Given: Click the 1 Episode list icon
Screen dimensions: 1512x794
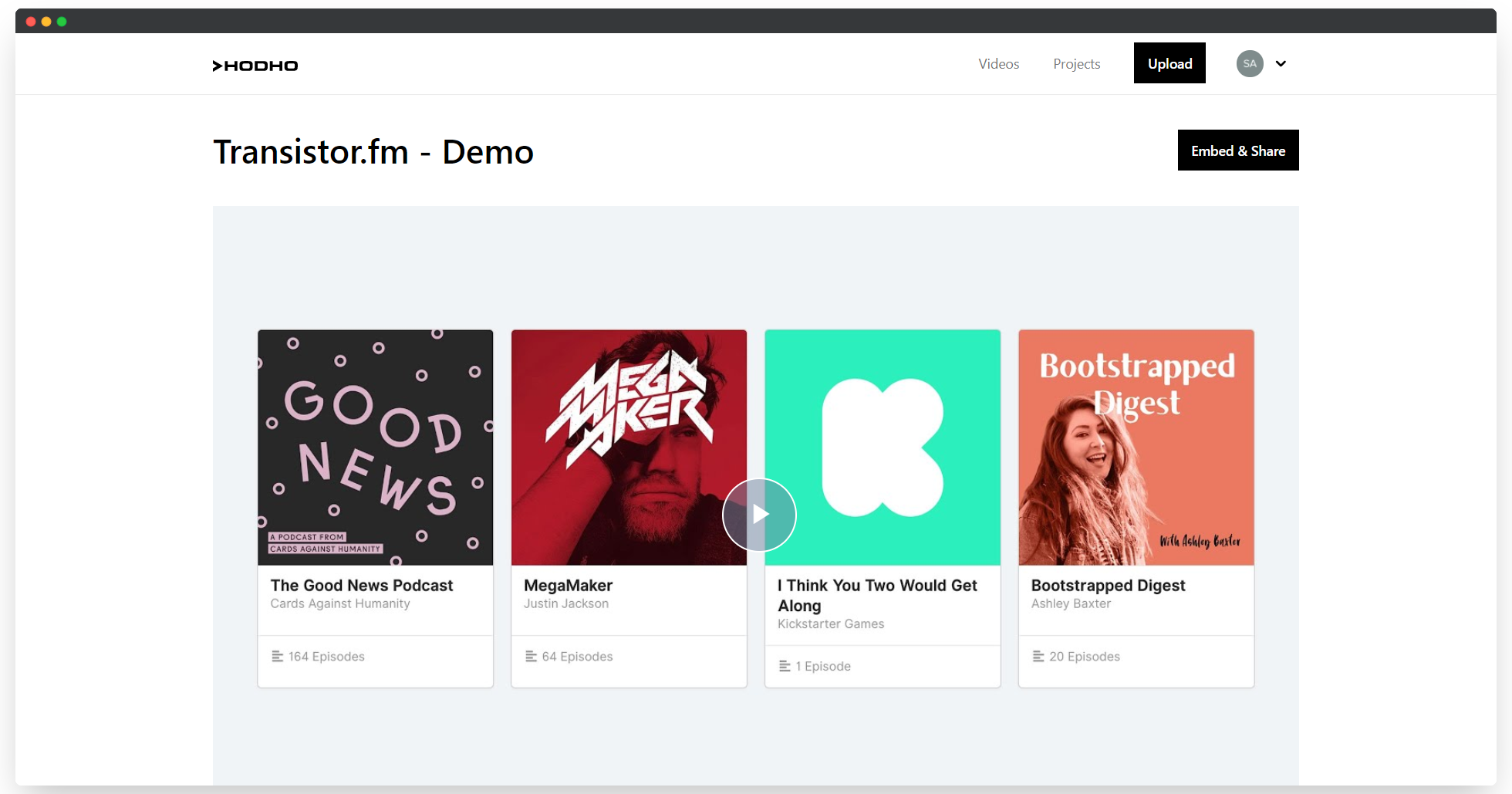Looking at the screenshot, I should (x=785, y=666).
